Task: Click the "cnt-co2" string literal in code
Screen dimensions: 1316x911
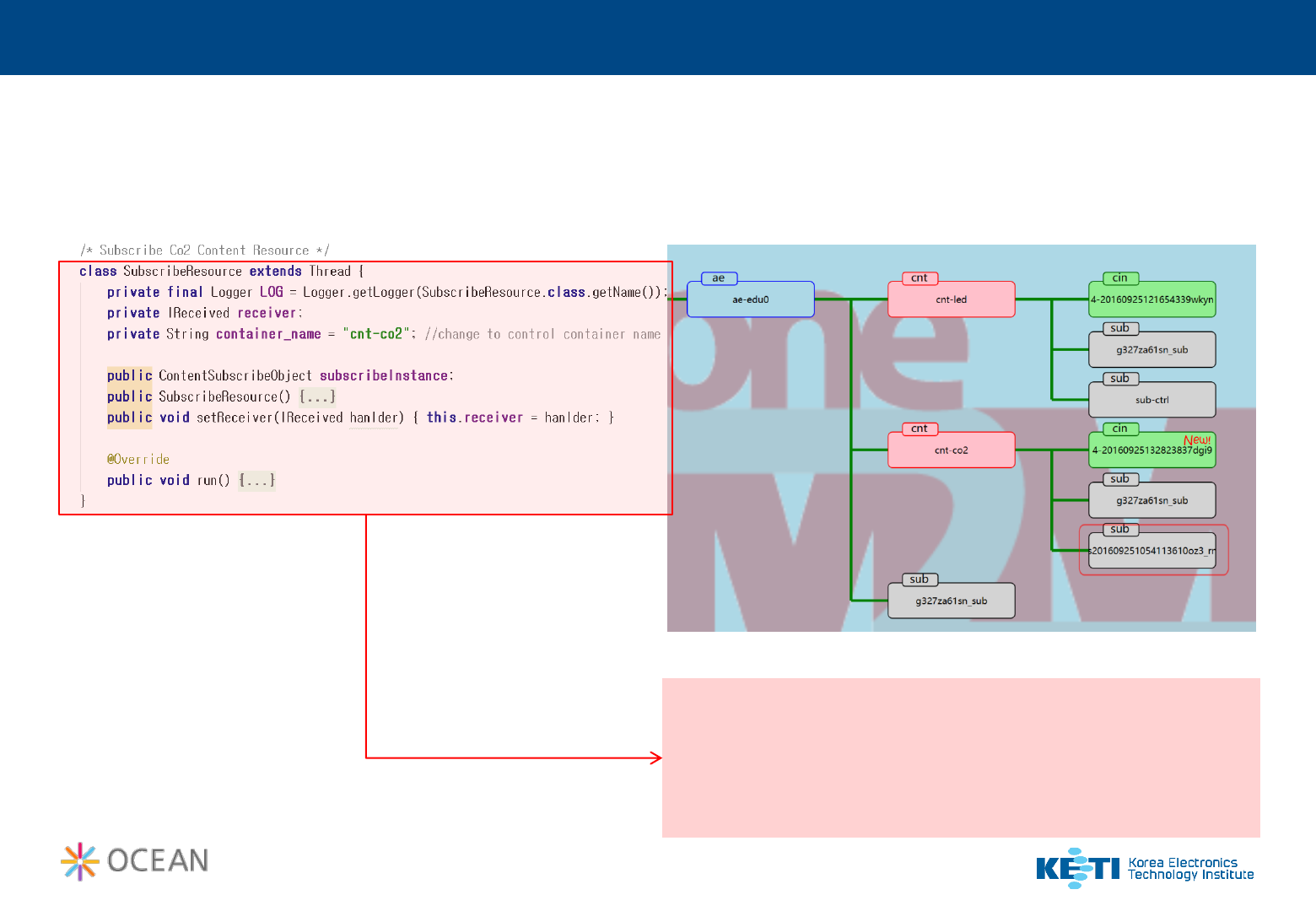Action: coord(376,334)
